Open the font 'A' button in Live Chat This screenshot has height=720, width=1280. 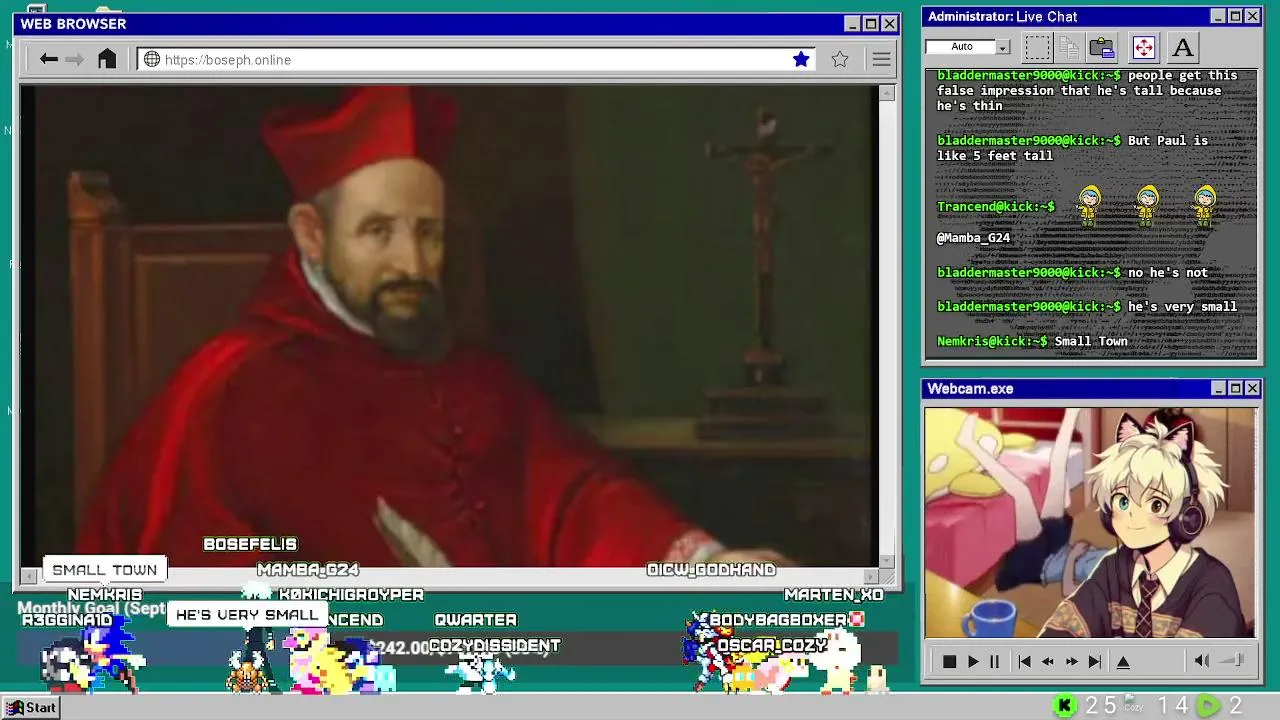1183,47
